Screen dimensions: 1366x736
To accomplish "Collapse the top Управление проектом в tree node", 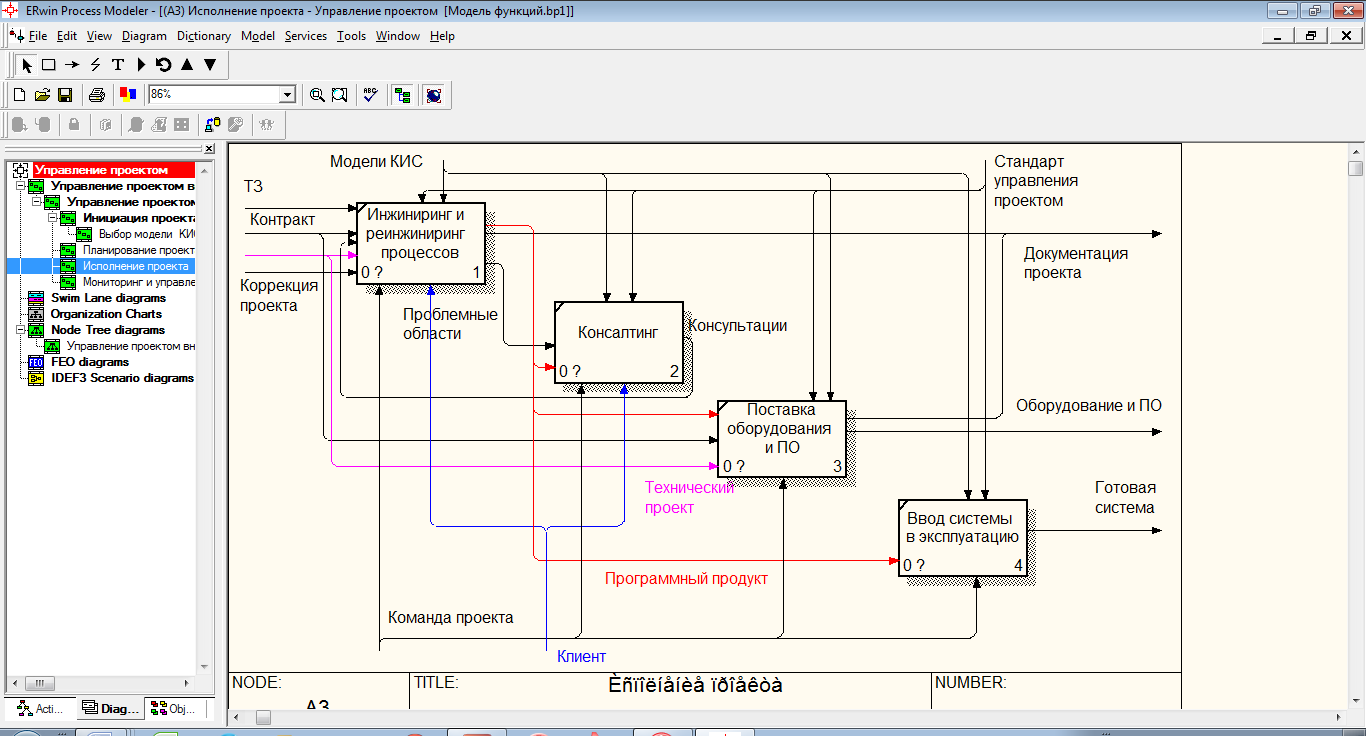I will [21, 186].
